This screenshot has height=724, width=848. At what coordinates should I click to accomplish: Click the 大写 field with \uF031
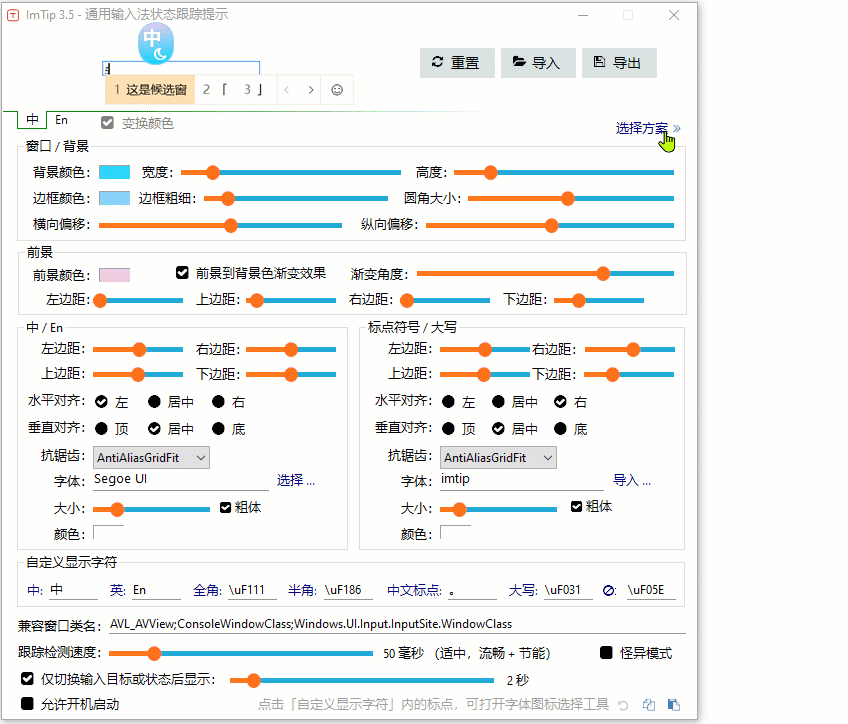tap(568, 590)
